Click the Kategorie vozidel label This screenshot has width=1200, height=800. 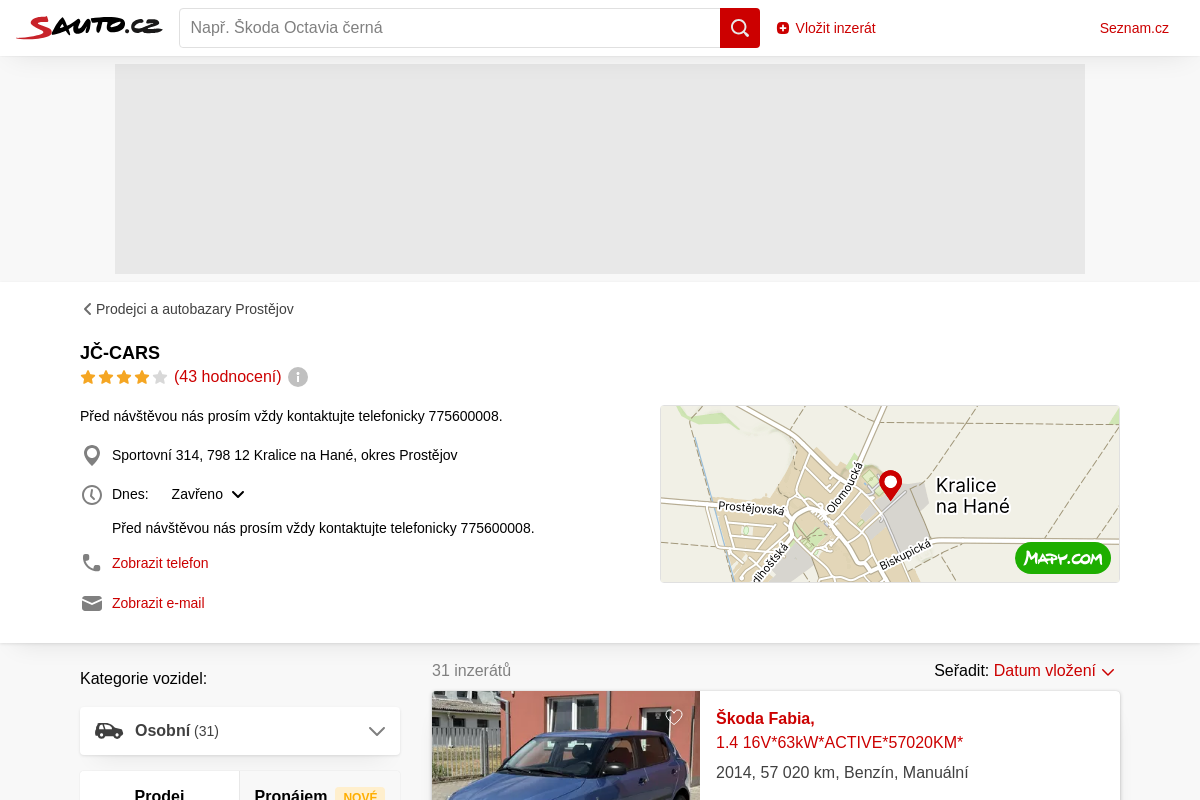coord(143,679)
